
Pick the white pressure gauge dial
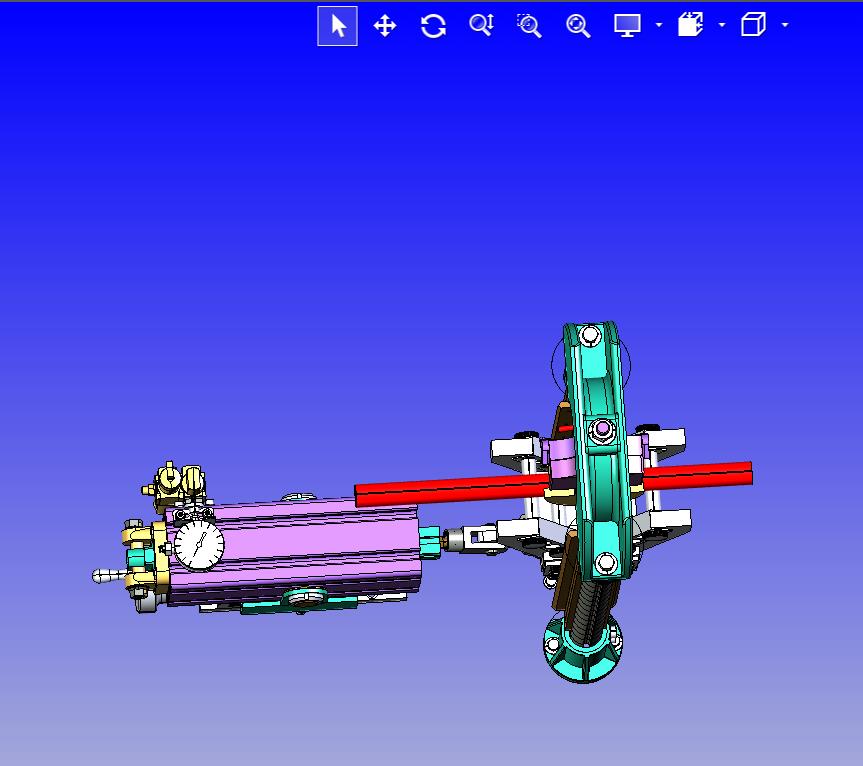tap(199, 545)
